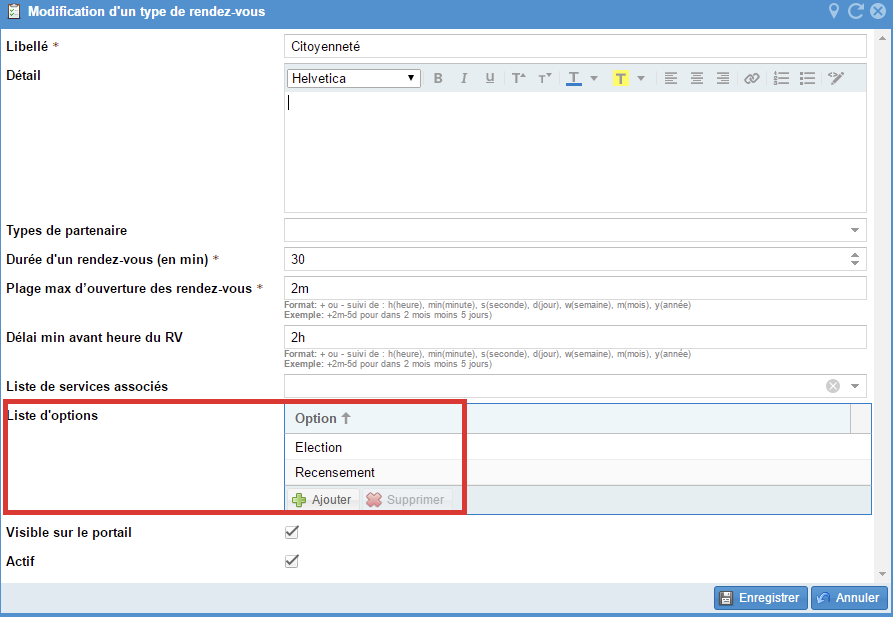
Task: Toggle italic formatting in Détail editor
Action: (464, 78)
